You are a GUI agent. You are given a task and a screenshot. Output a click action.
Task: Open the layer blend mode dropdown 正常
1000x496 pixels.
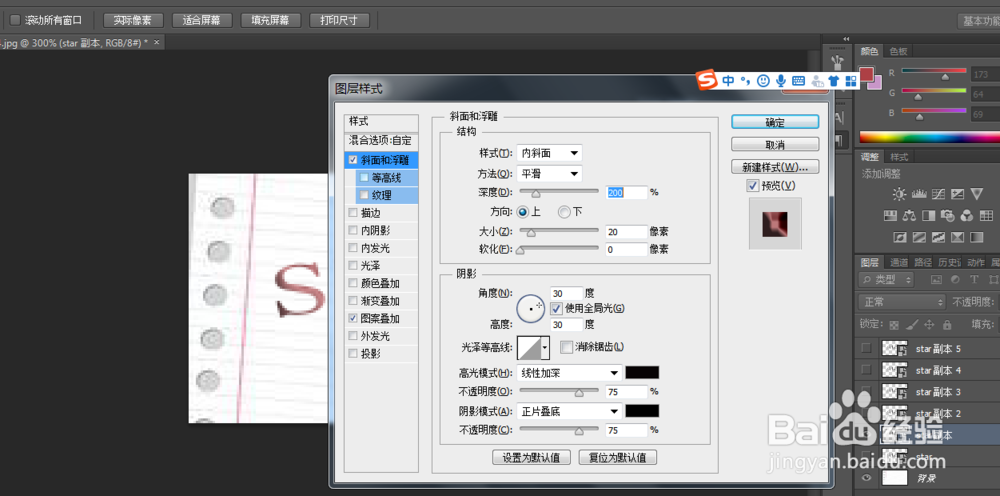click(902, 302)
